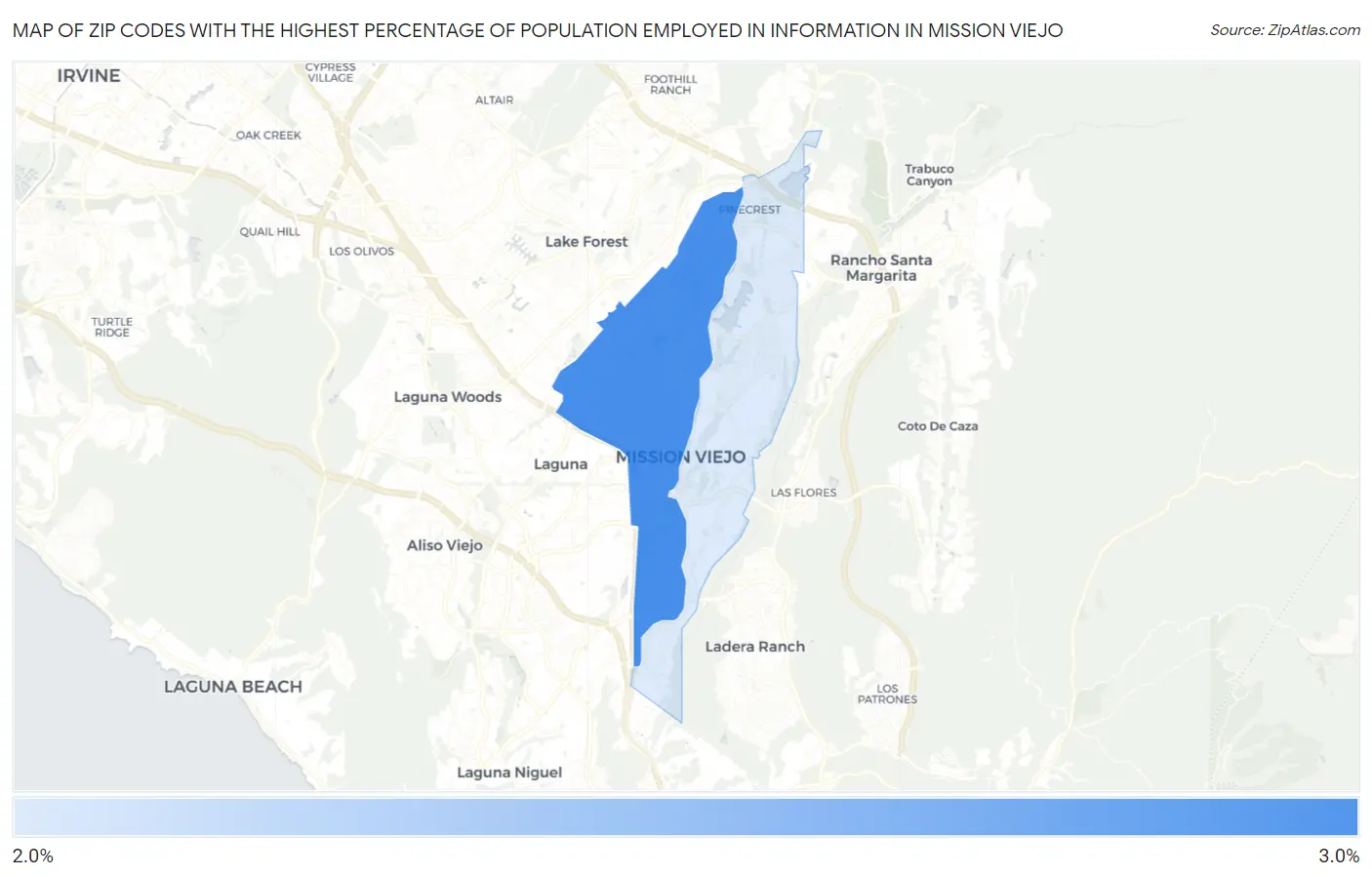Click the 'TURTLE RIDGE' map label
Screen dimensions: 1372x877
point(112,327)
